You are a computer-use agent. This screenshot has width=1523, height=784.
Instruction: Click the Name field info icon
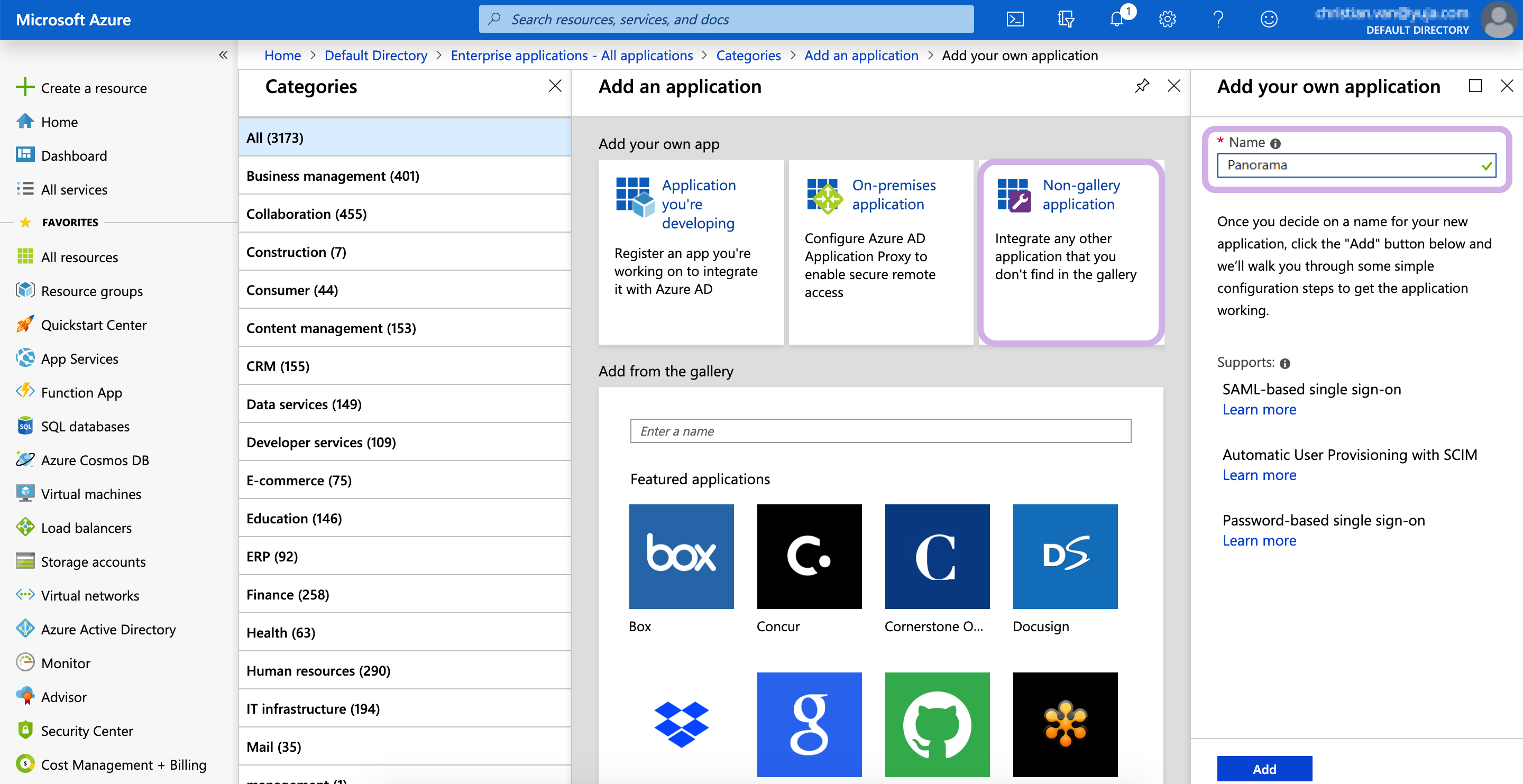pos(1276,144)
